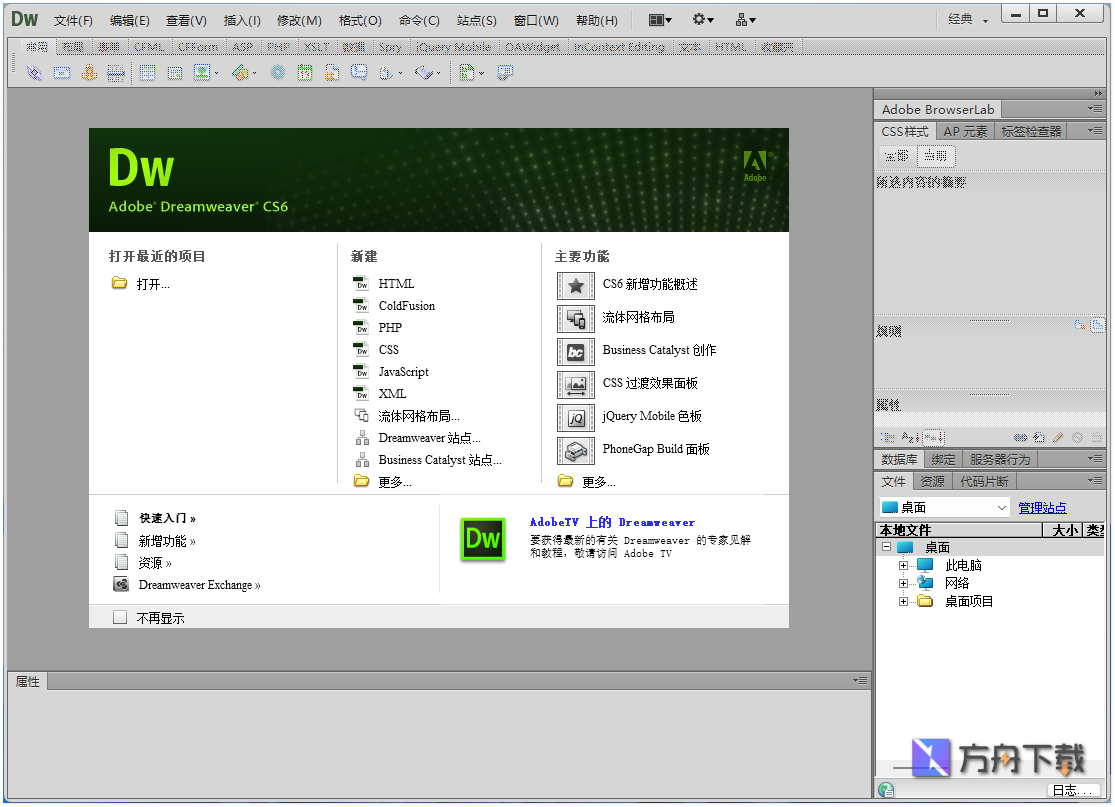Select the 资源 panel tab
The height and width of the screenshot is (807, 1115).
pos(932,481)
